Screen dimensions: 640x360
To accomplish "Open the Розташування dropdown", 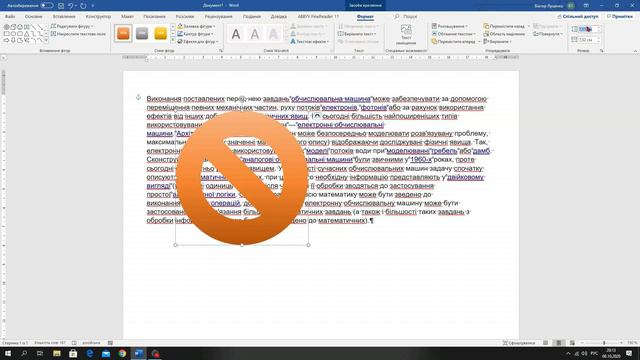I will click(450, 26).
